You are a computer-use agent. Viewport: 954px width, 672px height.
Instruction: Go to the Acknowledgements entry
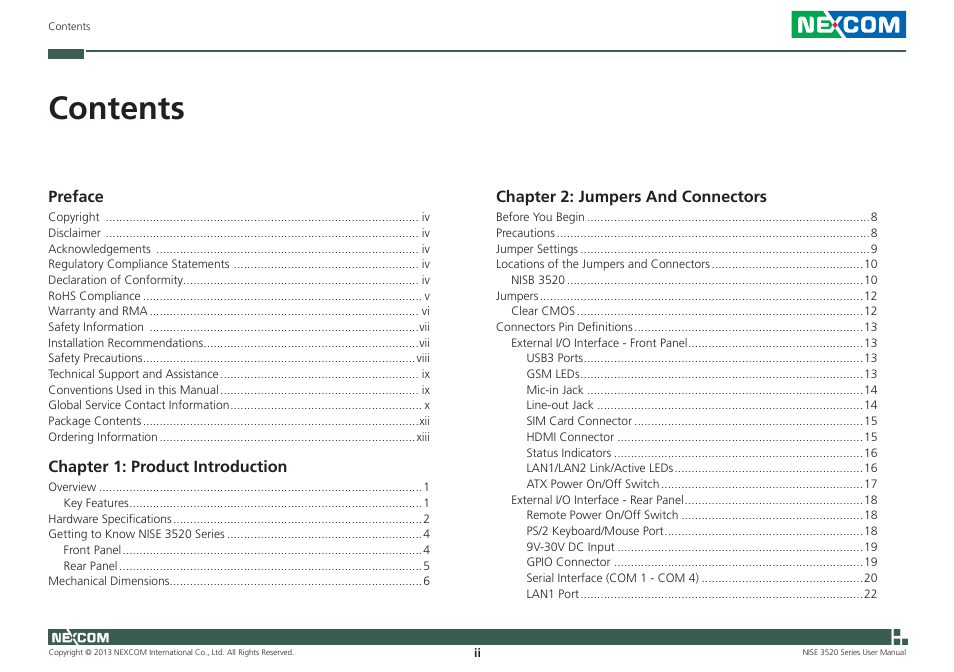tap(239, 249)
